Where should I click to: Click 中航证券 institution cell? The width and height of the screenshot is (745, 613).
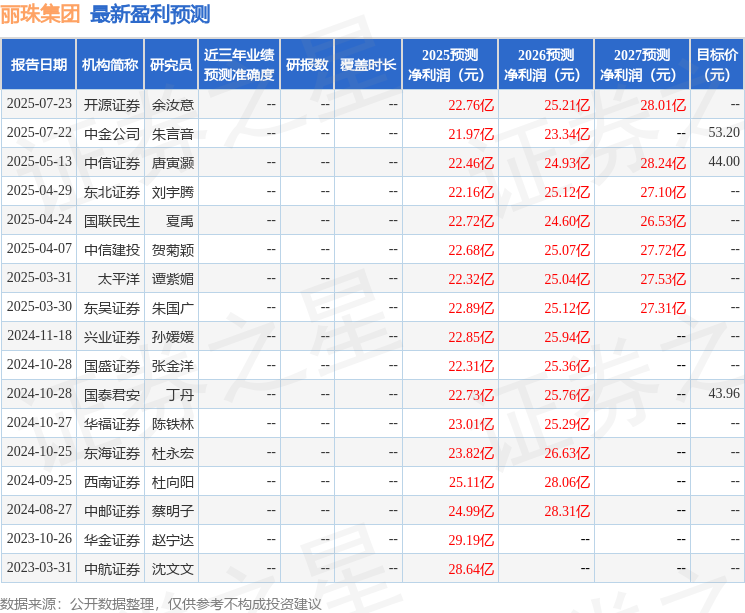112,569
